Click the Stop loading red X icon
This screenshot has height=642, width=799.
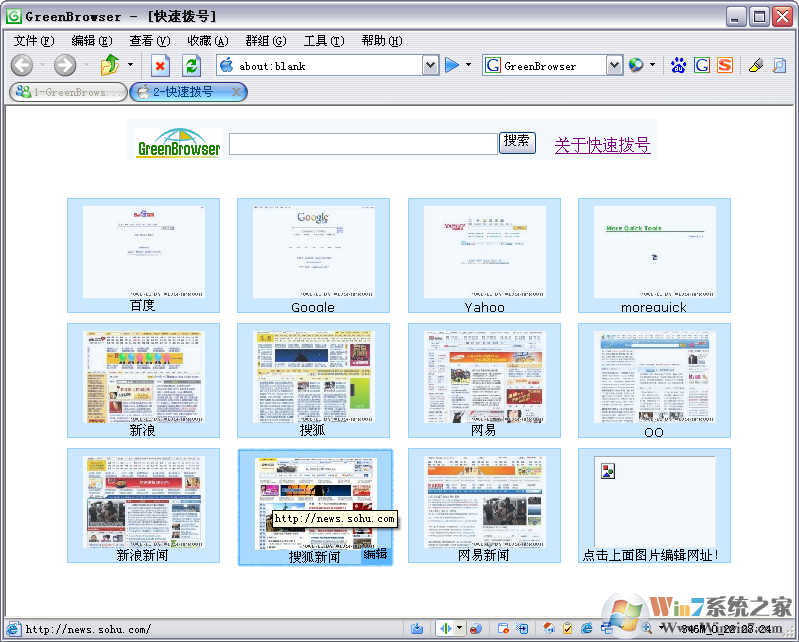tap(160, 66)
